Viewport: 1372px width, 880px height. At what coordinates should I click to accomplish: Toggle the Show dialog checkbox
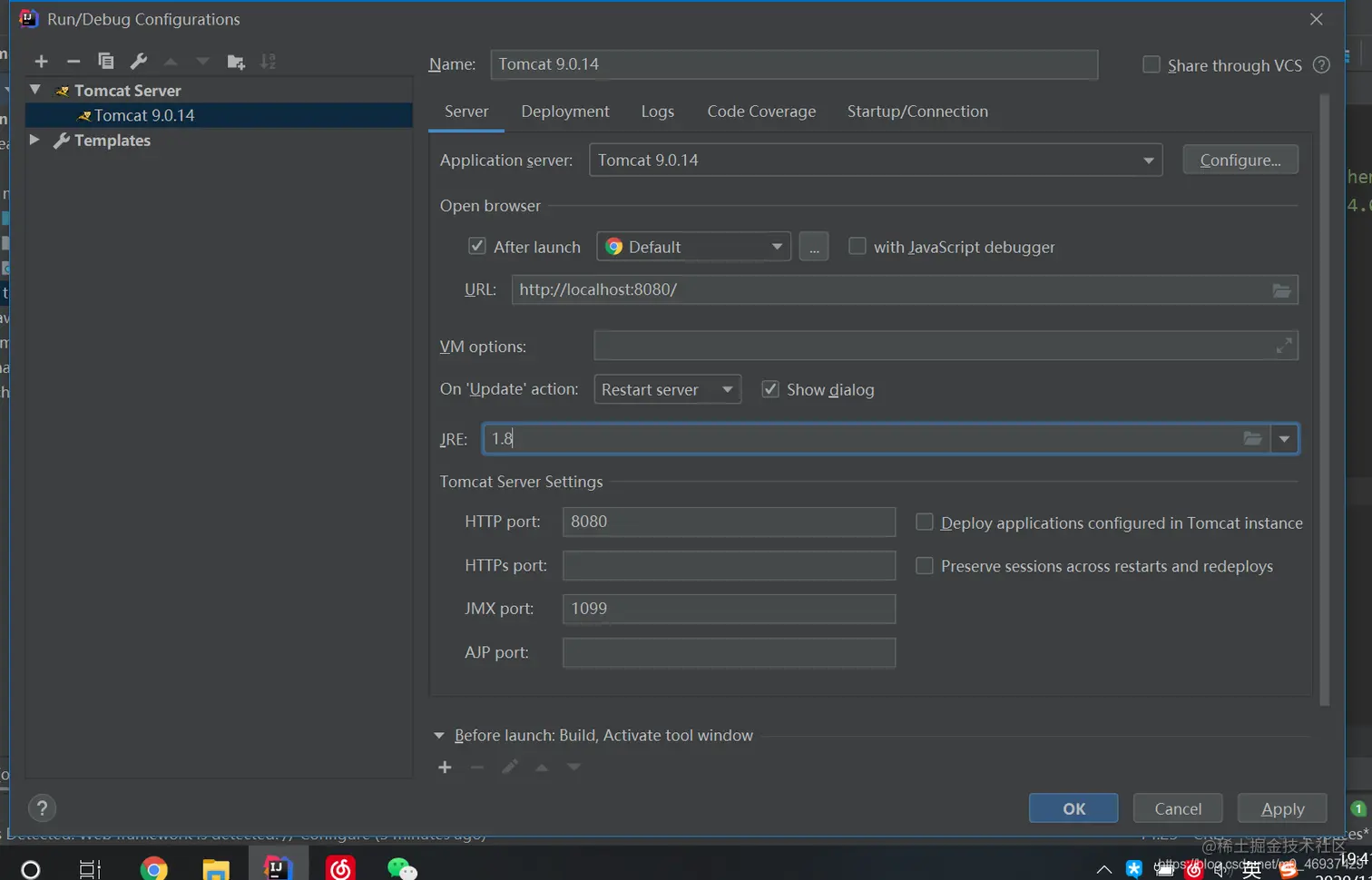click(x=770, y=389)
